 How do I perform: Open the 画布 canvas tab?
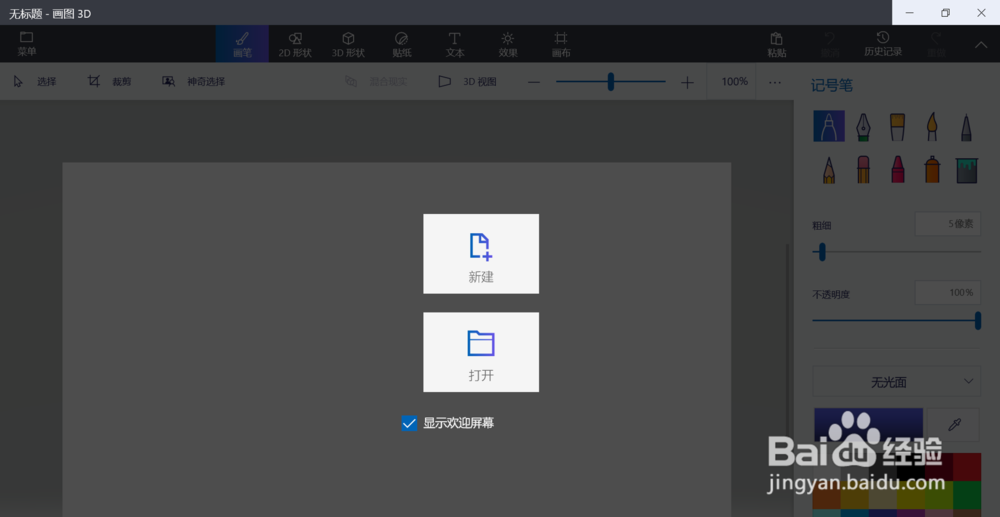561,44
